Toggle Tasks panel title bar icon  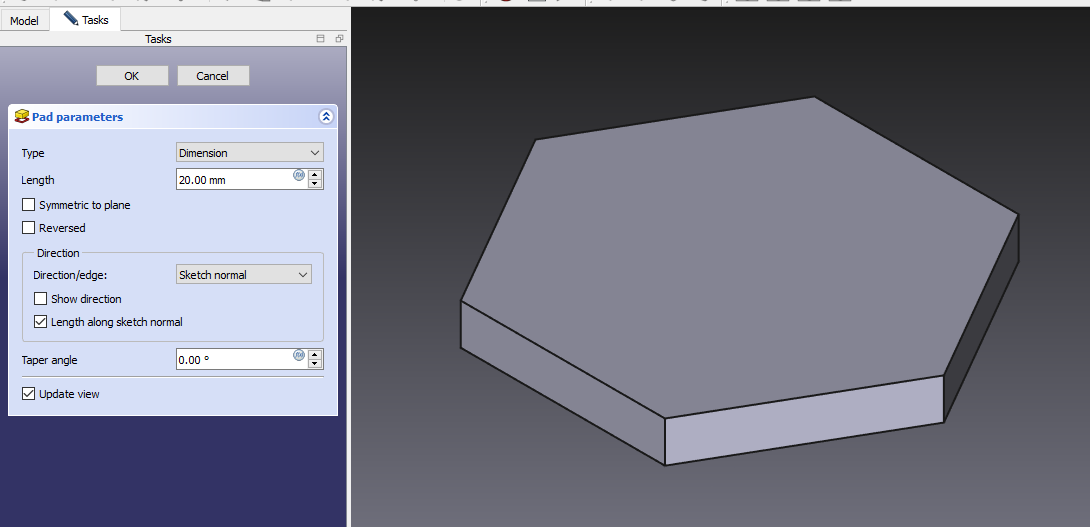320,39
